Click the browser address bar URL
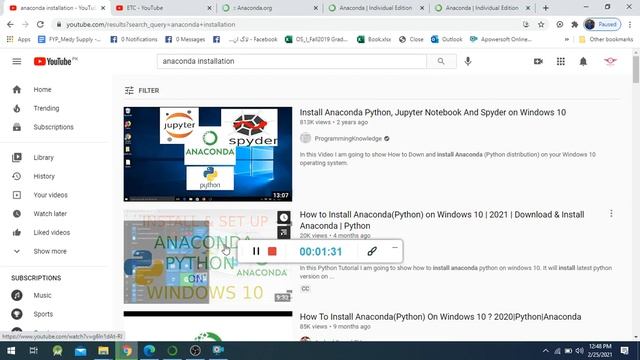 pyautogui.click(x=151, y=24)
